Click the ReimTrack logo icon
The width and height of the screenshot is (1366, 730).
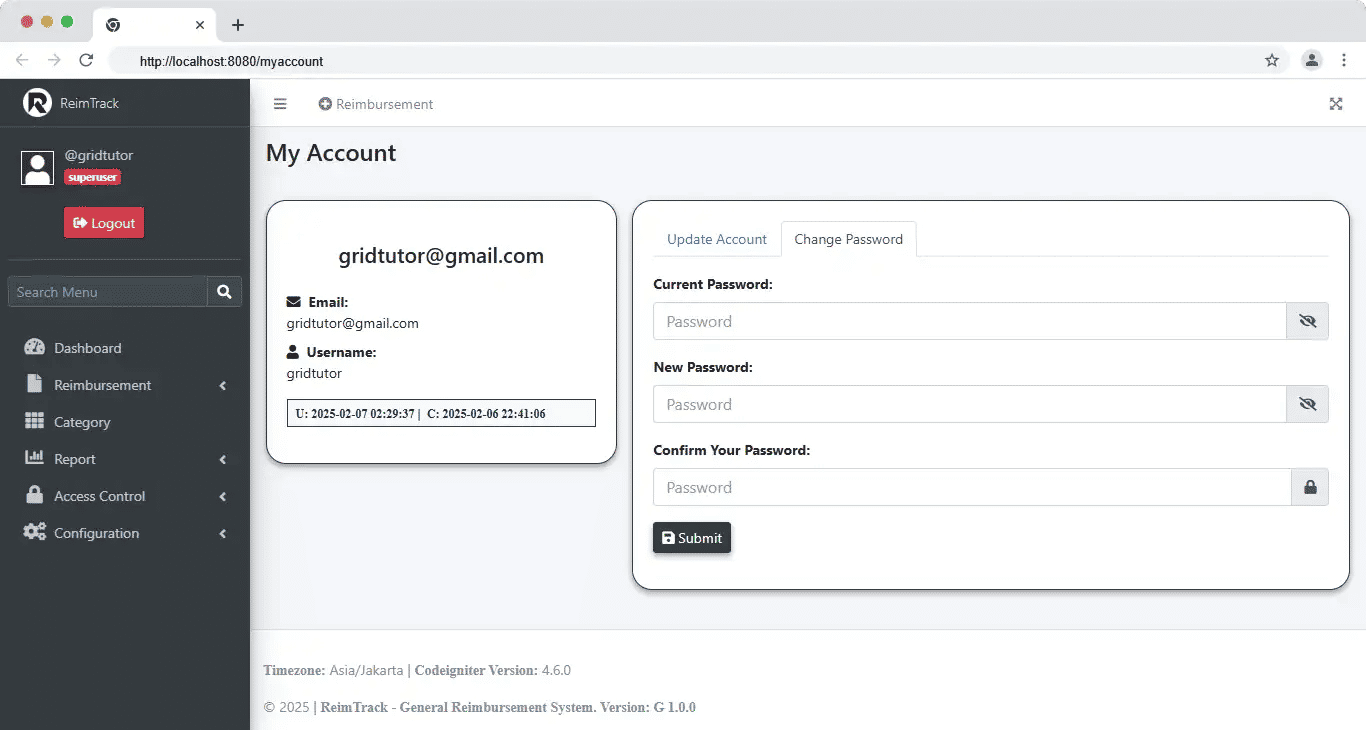(37, 103)
